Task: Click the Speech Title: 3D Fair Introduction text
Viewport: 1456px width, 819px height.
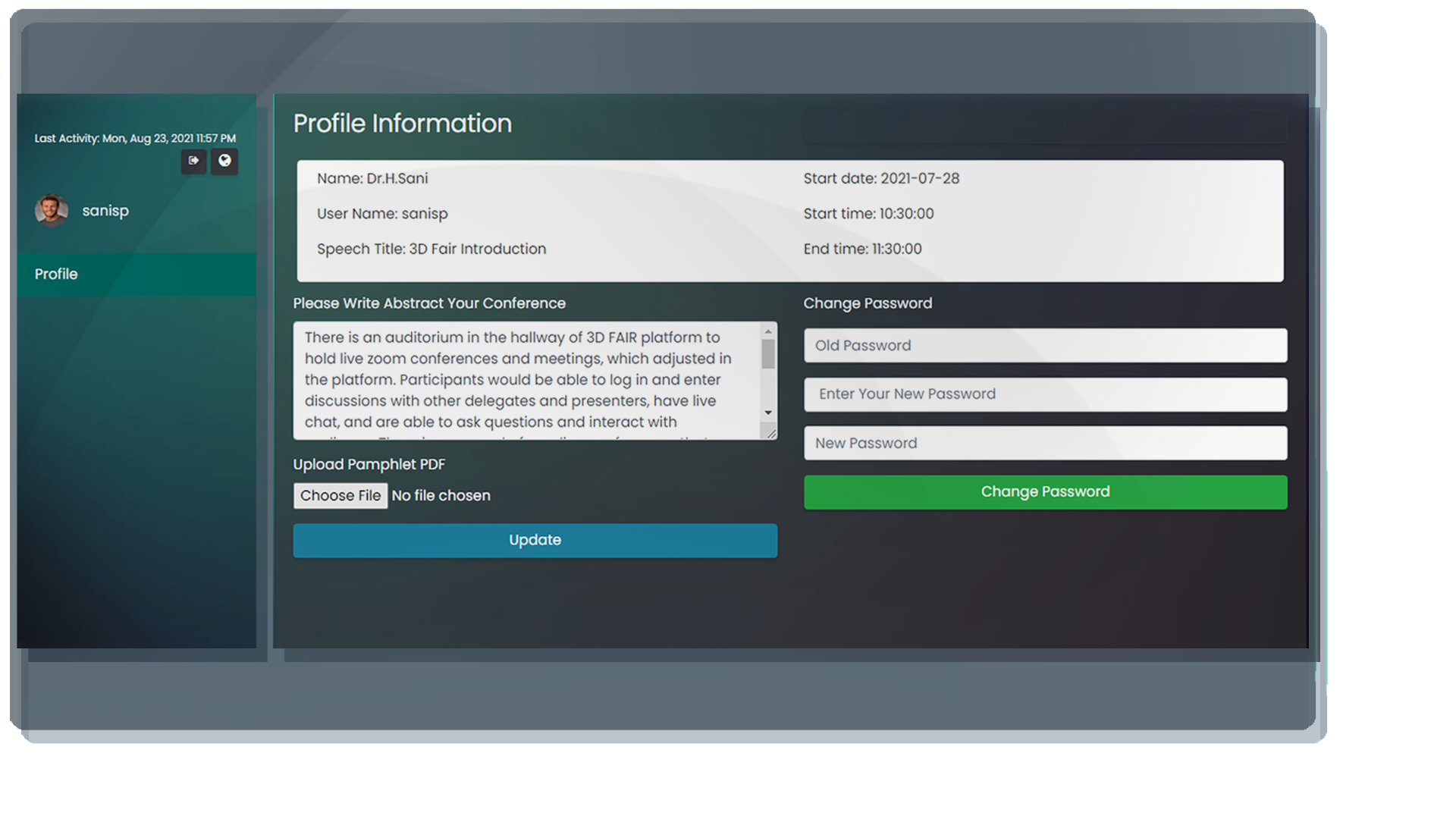Action: (431, 249)
